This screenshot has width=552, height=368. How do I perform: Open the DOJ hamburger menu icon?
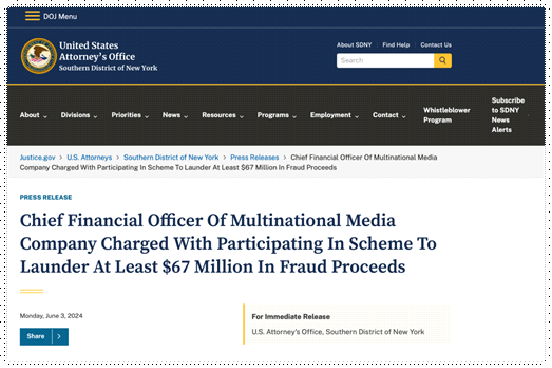tap(32, 16)
